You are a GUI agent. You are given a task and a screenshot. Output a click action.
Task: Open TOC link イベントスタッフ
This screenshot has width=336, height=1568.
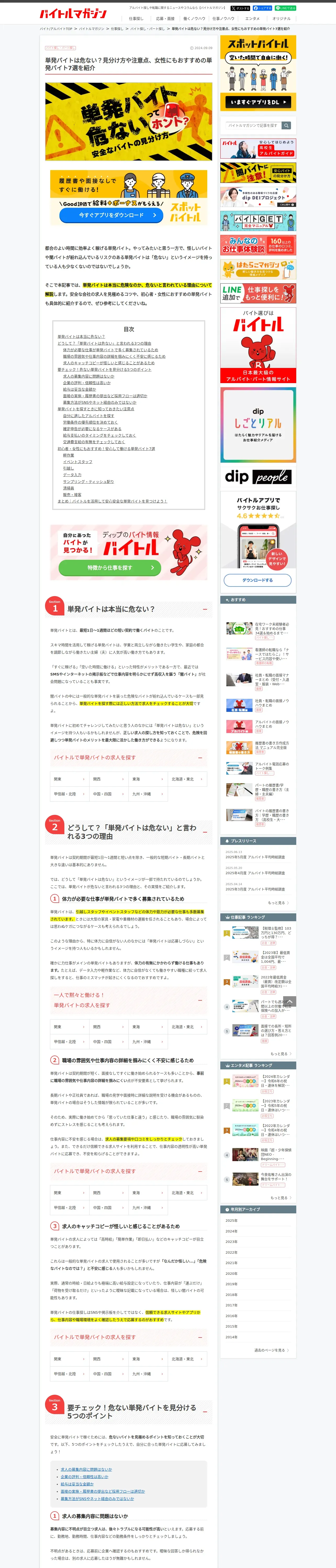[77, 462]
